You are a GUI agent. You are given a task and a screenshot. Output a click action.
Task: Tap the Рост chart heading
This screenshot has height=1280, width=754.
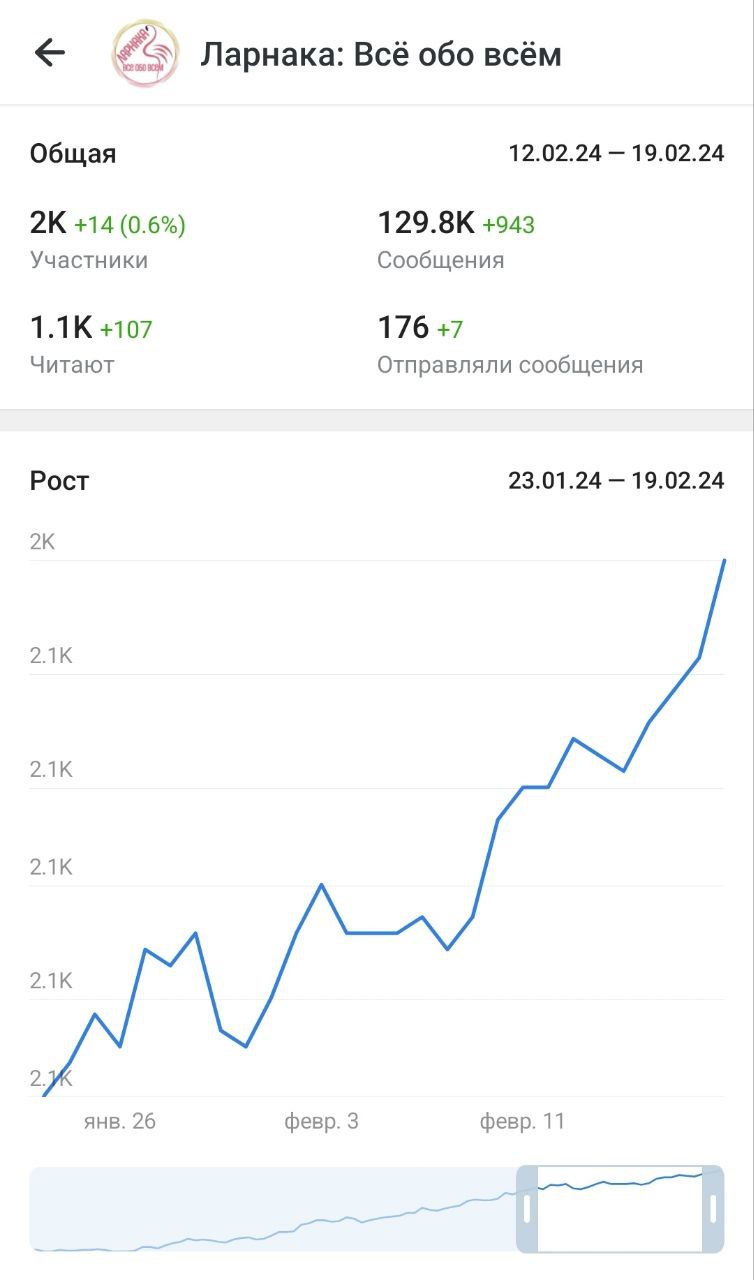pos(60,481)
